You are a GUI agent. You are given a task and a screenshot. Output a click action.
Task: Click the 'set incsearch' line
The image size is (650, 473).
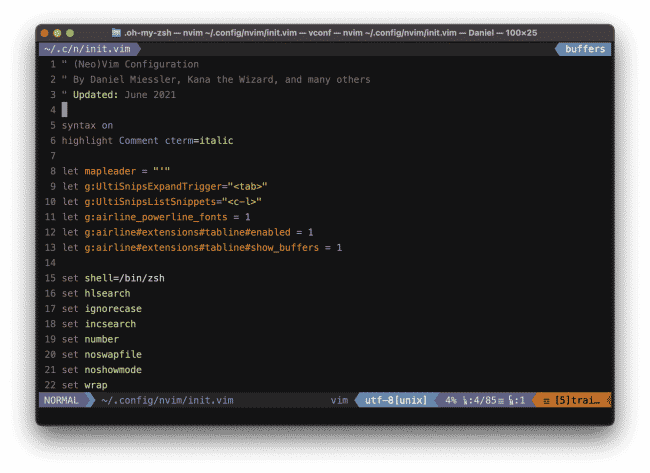click(x=99, y=324)
